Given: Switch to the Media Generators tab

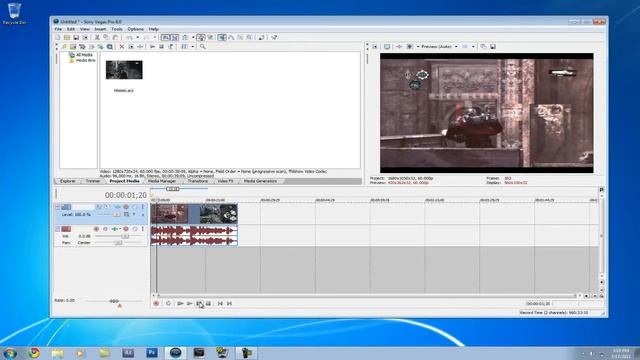Looking at the screenshot, I should click(260, 181).
